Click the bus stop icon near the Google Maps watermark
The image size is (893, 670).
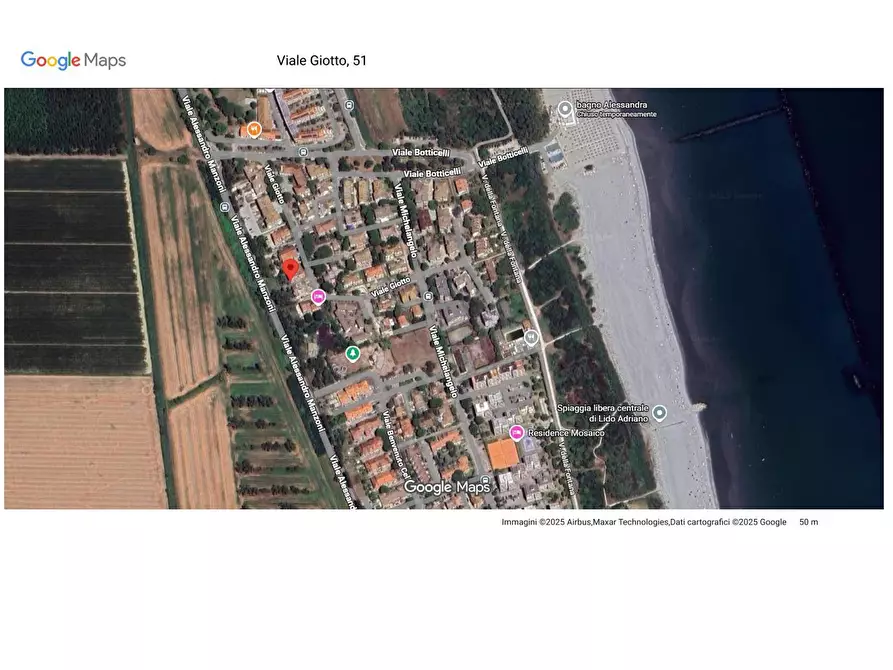pos(485,479)
